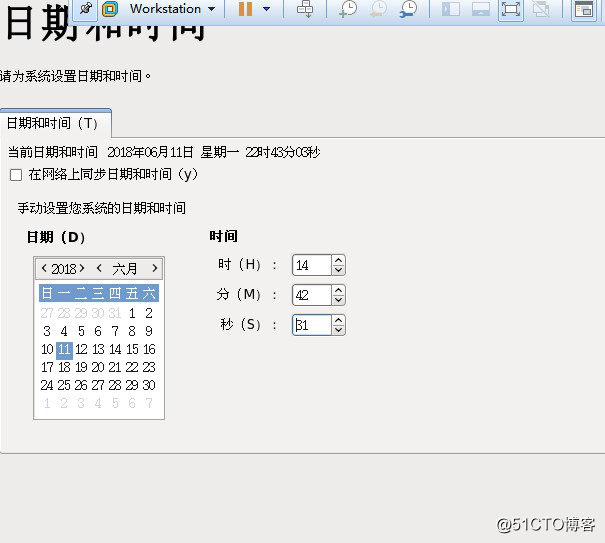Click the year label 2018 in the calendar header
This screenshot has height=543, width=605.
point(64,269)
